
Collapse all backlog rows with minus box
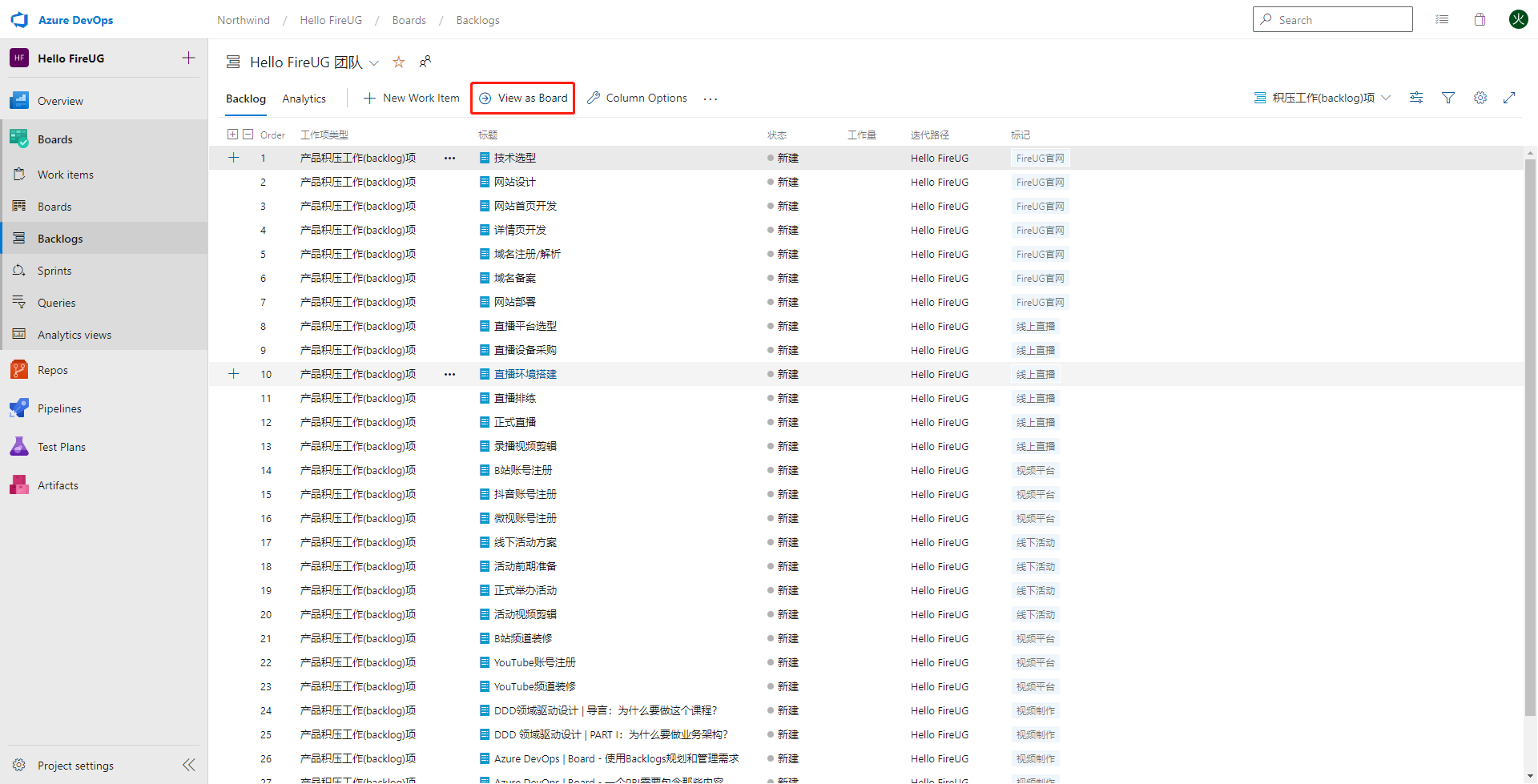tap(248, 135)
